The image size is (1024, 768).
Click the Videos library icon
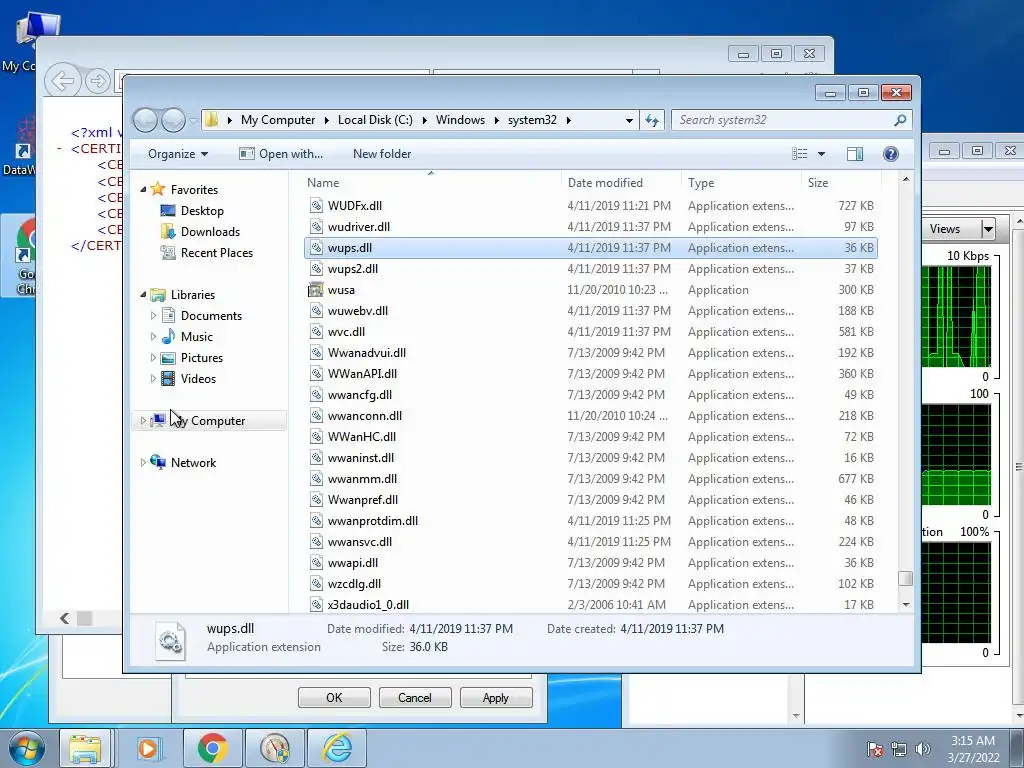(168, 378)
